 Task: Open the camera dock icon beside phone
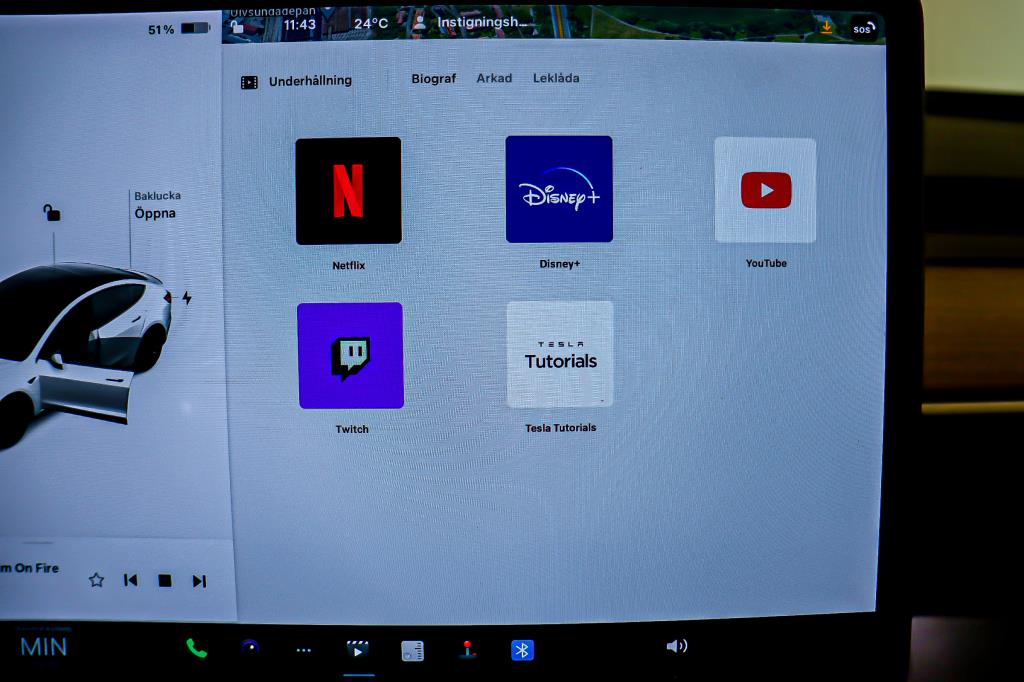click(250, 647)
